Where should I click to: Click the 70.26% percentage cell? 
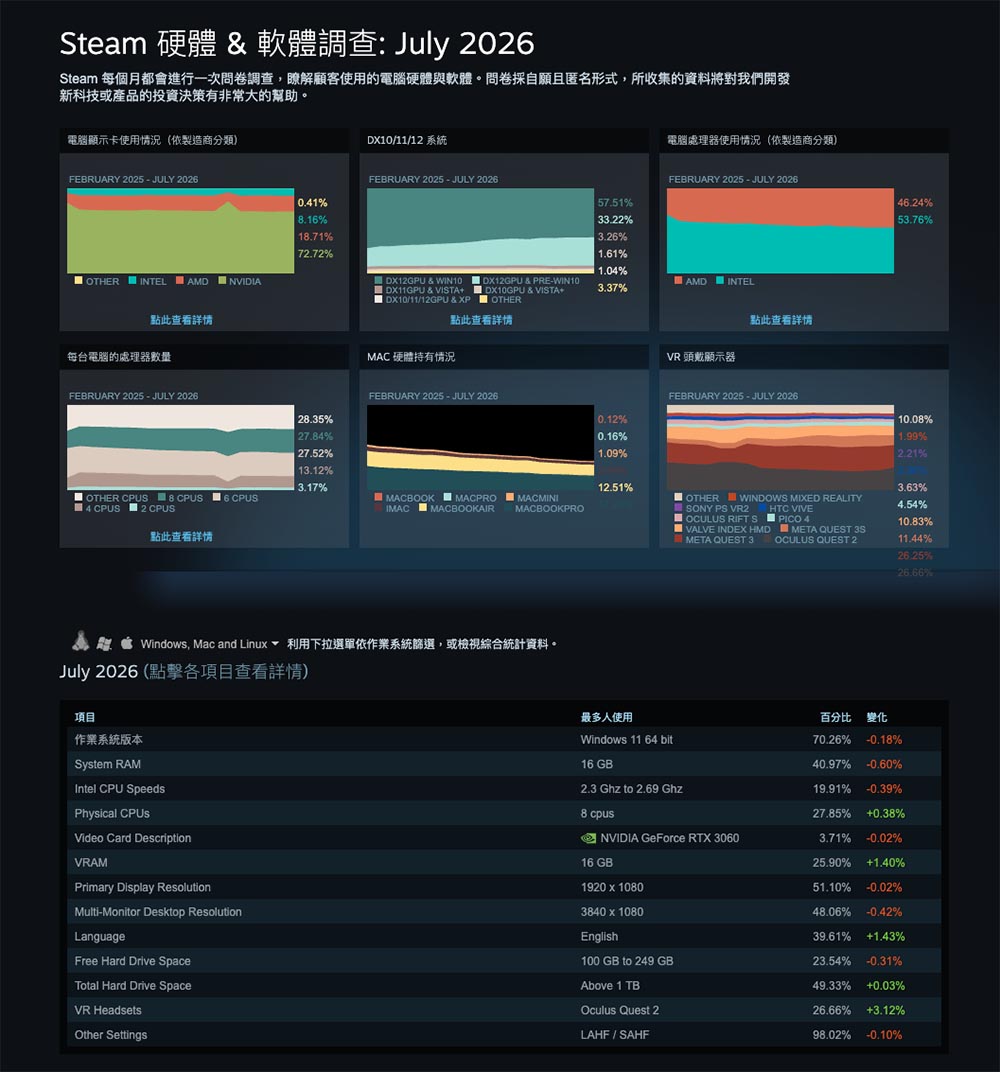point(832,740)
